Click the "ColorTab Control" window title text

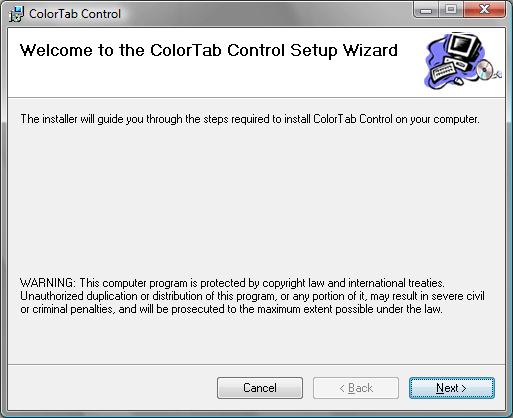(75, 14)
